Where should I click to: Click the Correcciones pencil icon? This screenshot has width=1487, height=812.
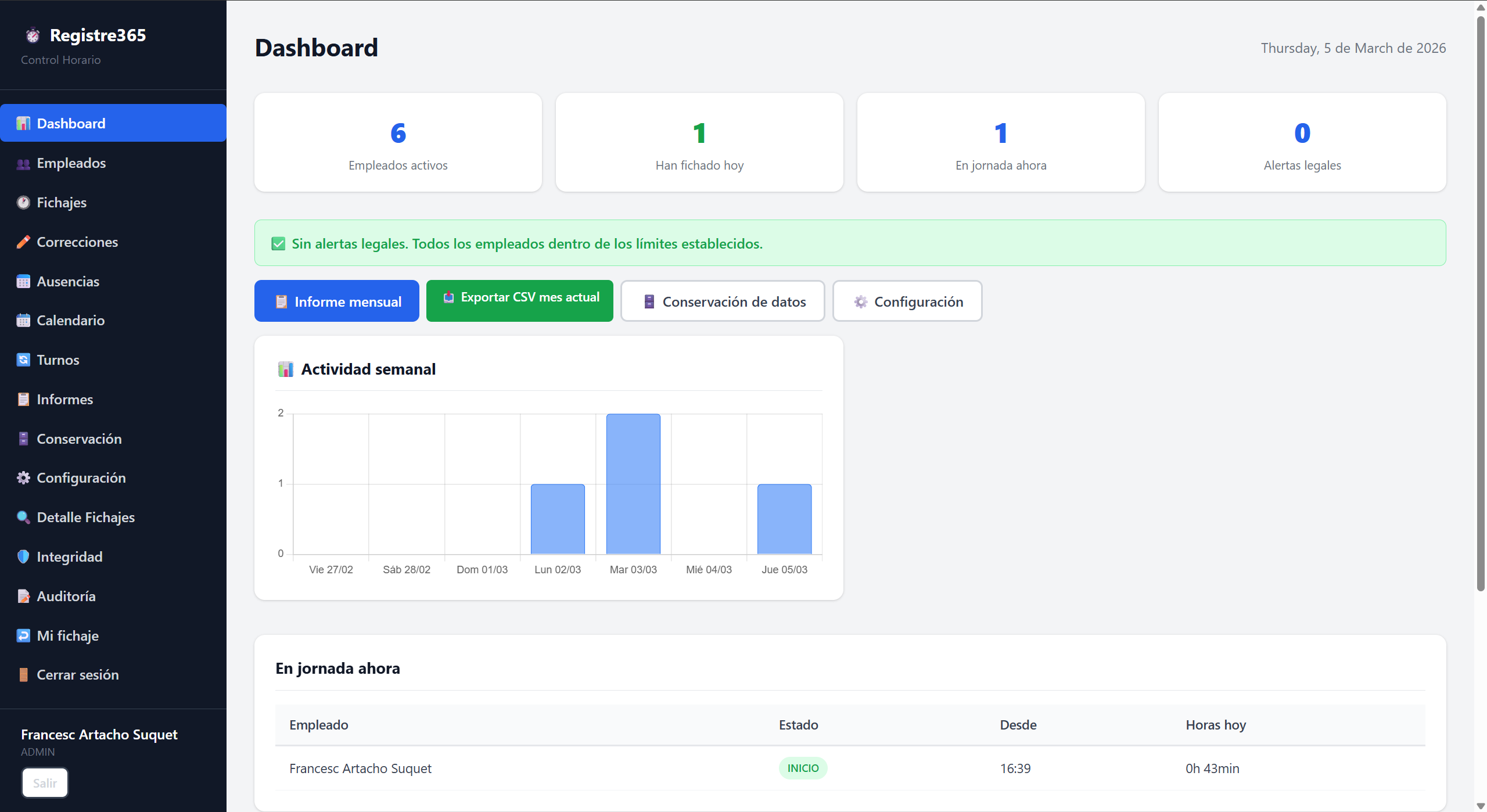[x=23, y=242]
